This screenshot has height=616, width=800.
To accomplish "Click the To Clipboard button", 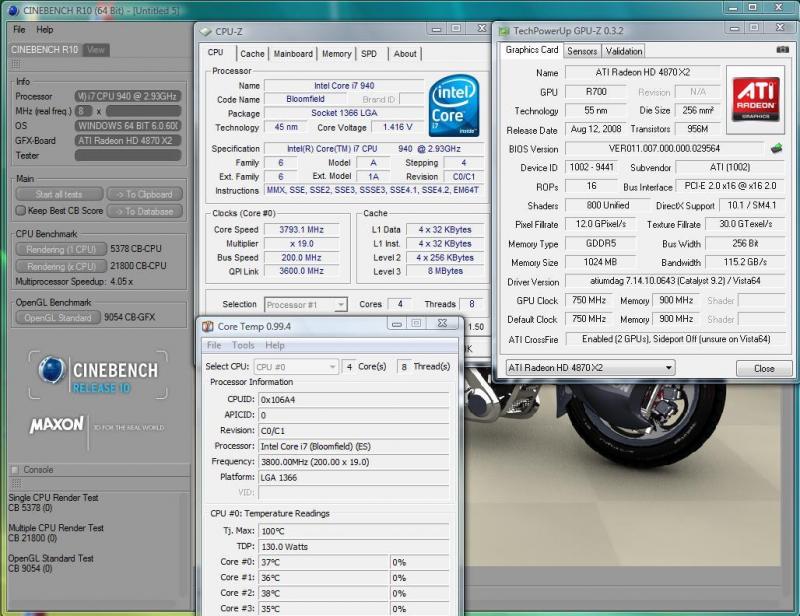I will (x=145, y=194).
